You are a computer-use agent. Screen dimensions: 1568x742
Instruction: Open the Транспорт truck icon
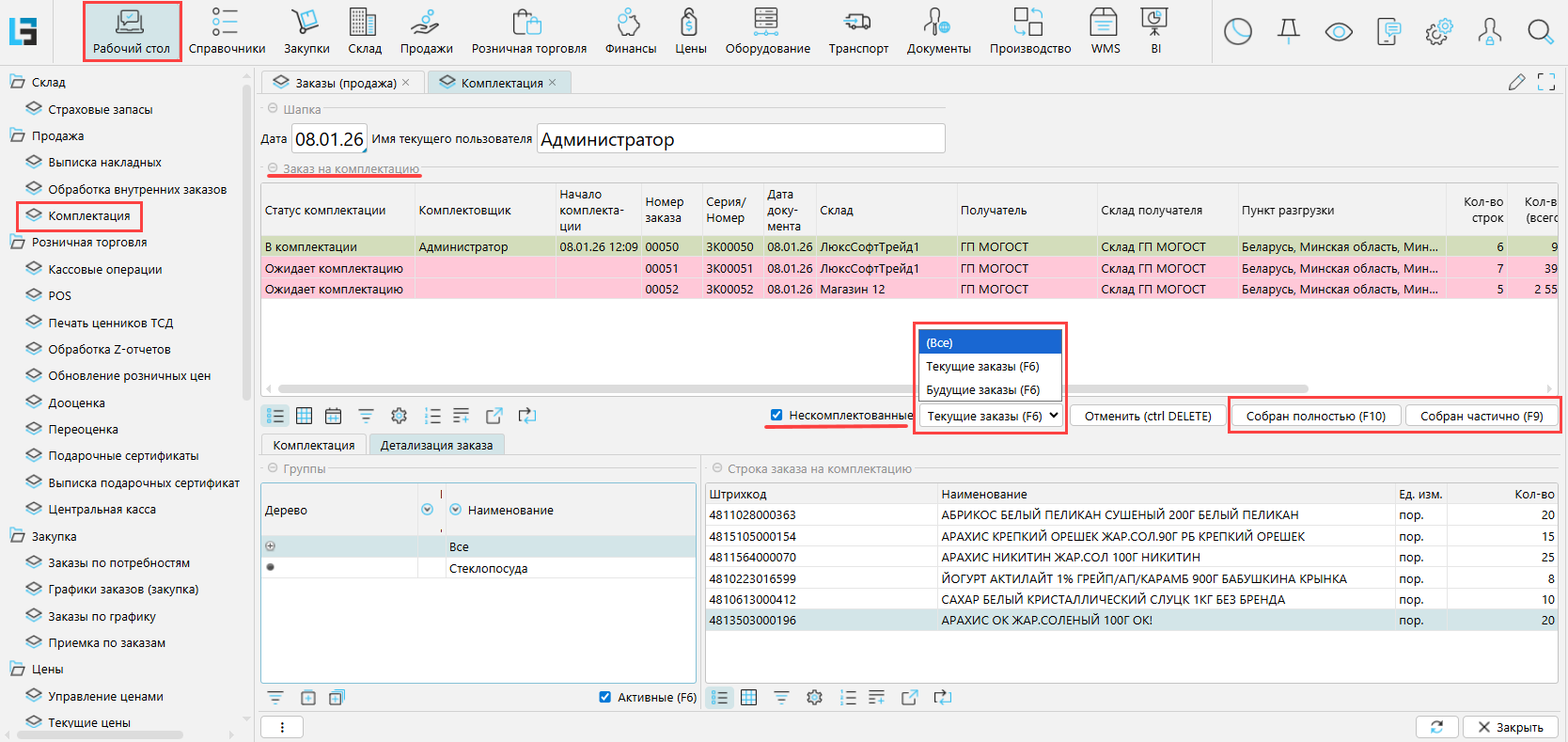[857, 23]
